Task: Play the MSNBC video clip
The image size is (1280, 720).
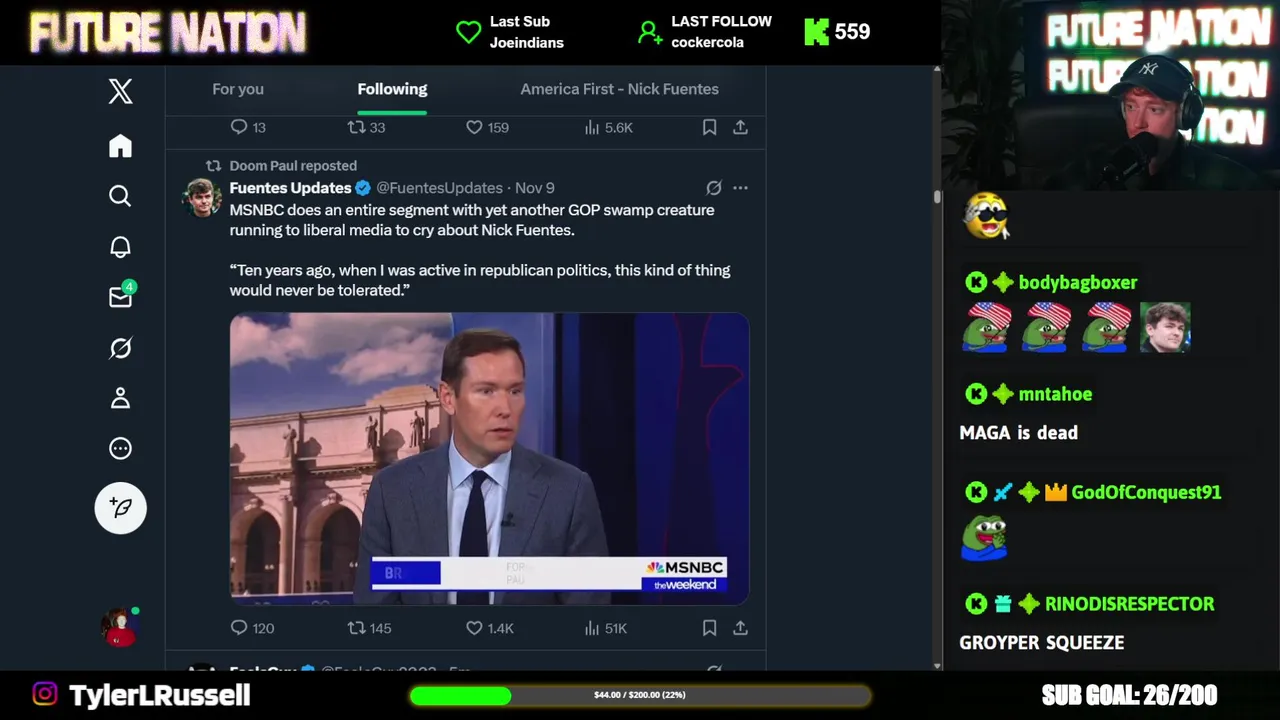Action: click(489, 459)
